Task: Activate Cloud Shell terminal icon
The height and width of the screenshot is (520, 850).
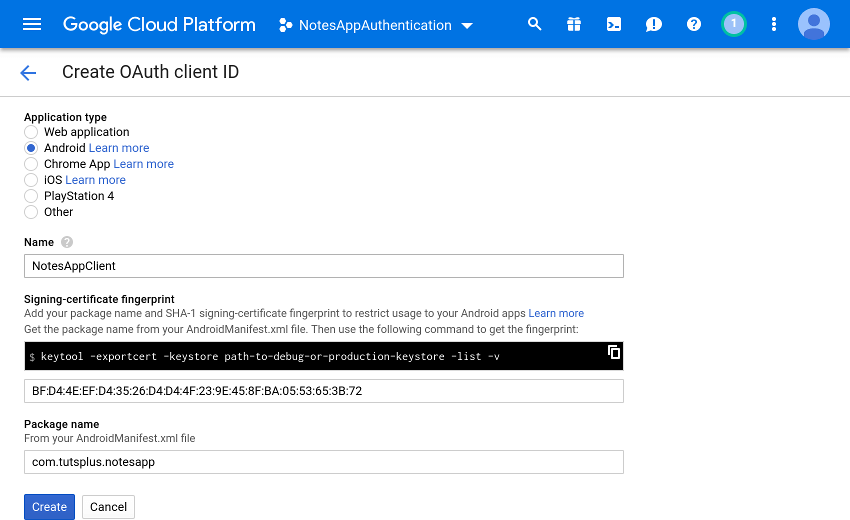Action: [x=614, y=24]
